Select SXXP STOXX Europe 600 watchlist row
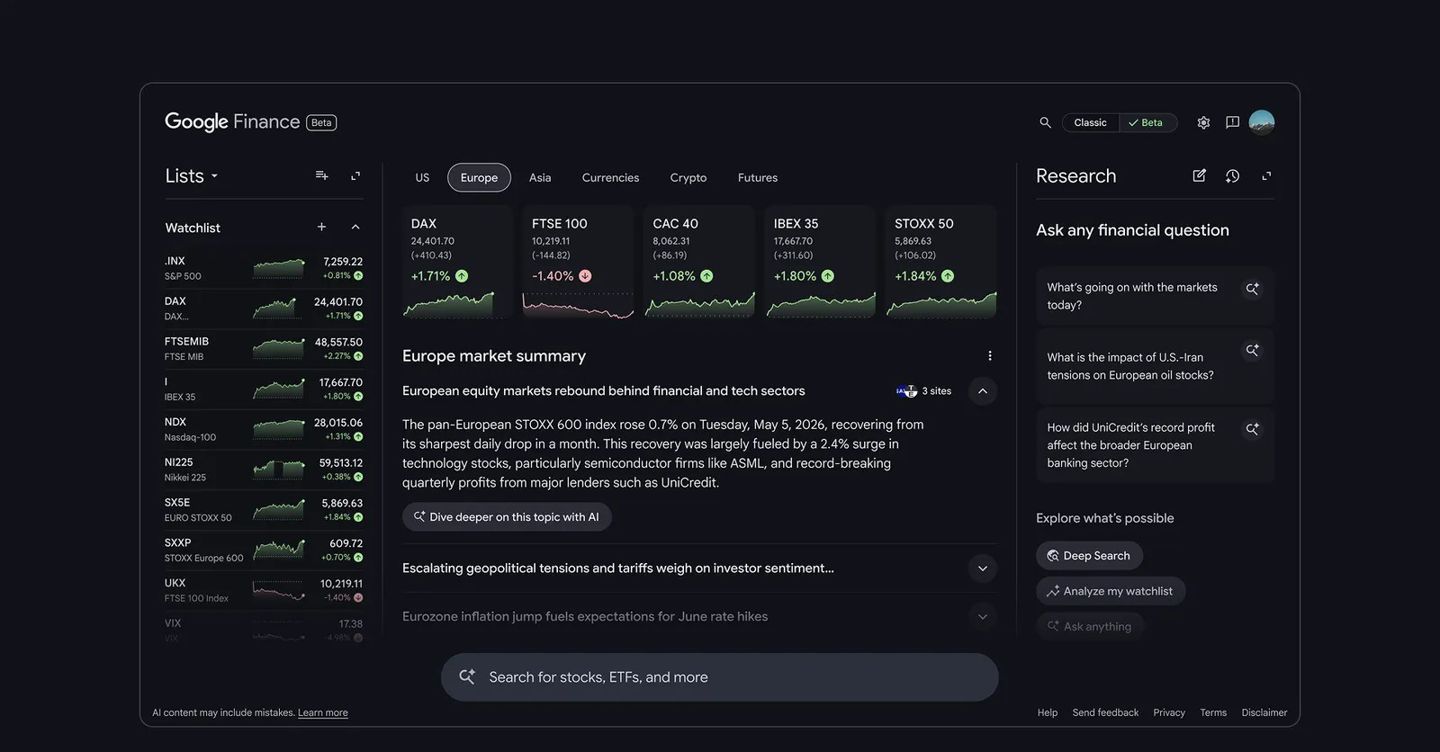The height and width of the screenshot is (752, 1440). (x=264, y=550)
